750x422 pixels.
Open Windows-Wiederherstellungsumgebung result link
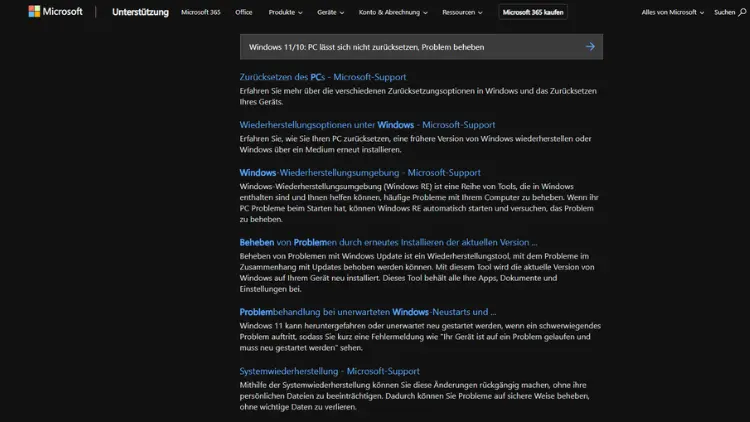360,173
